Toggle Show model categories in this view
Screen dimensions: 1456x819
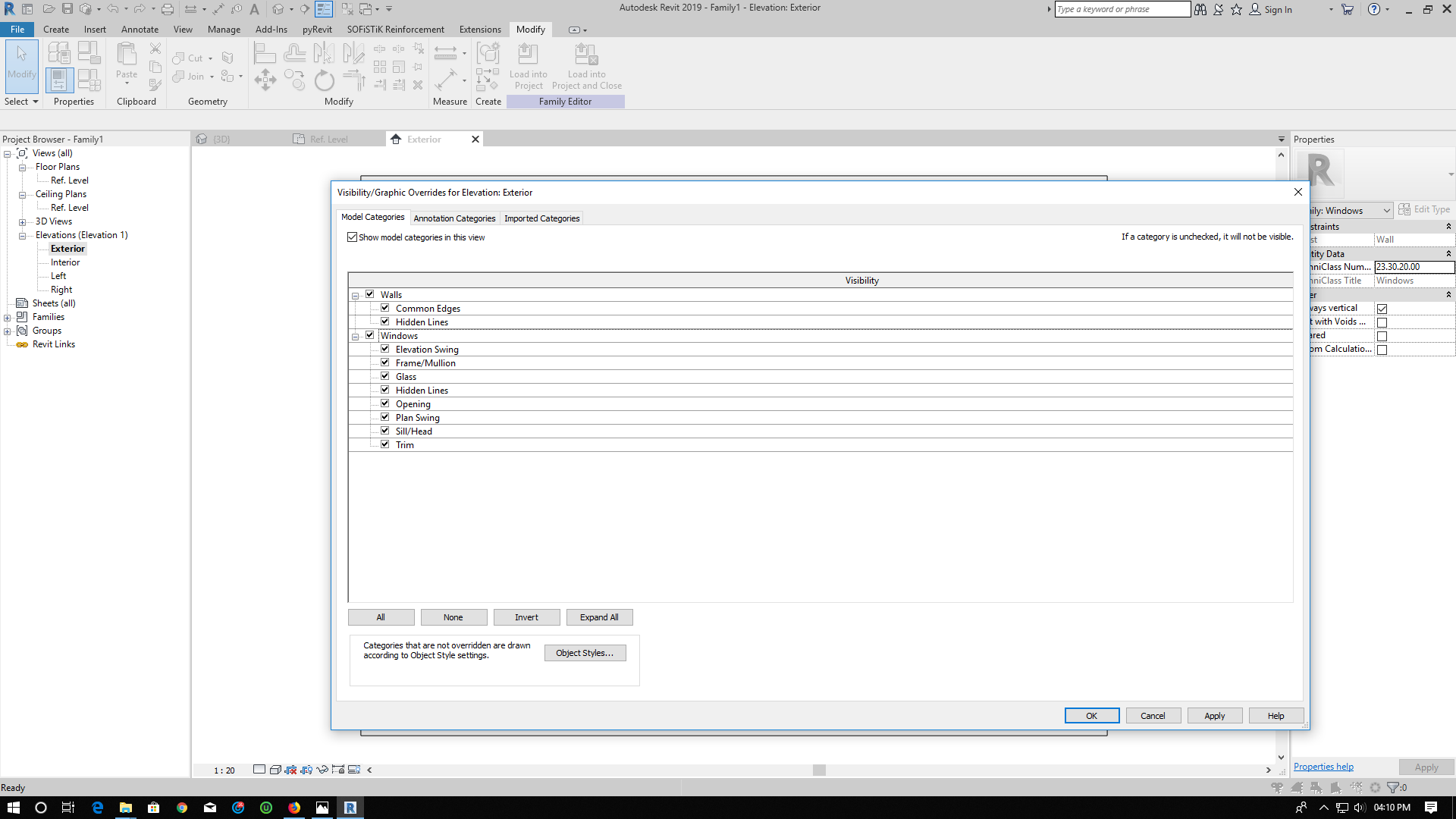coord(352,237)
